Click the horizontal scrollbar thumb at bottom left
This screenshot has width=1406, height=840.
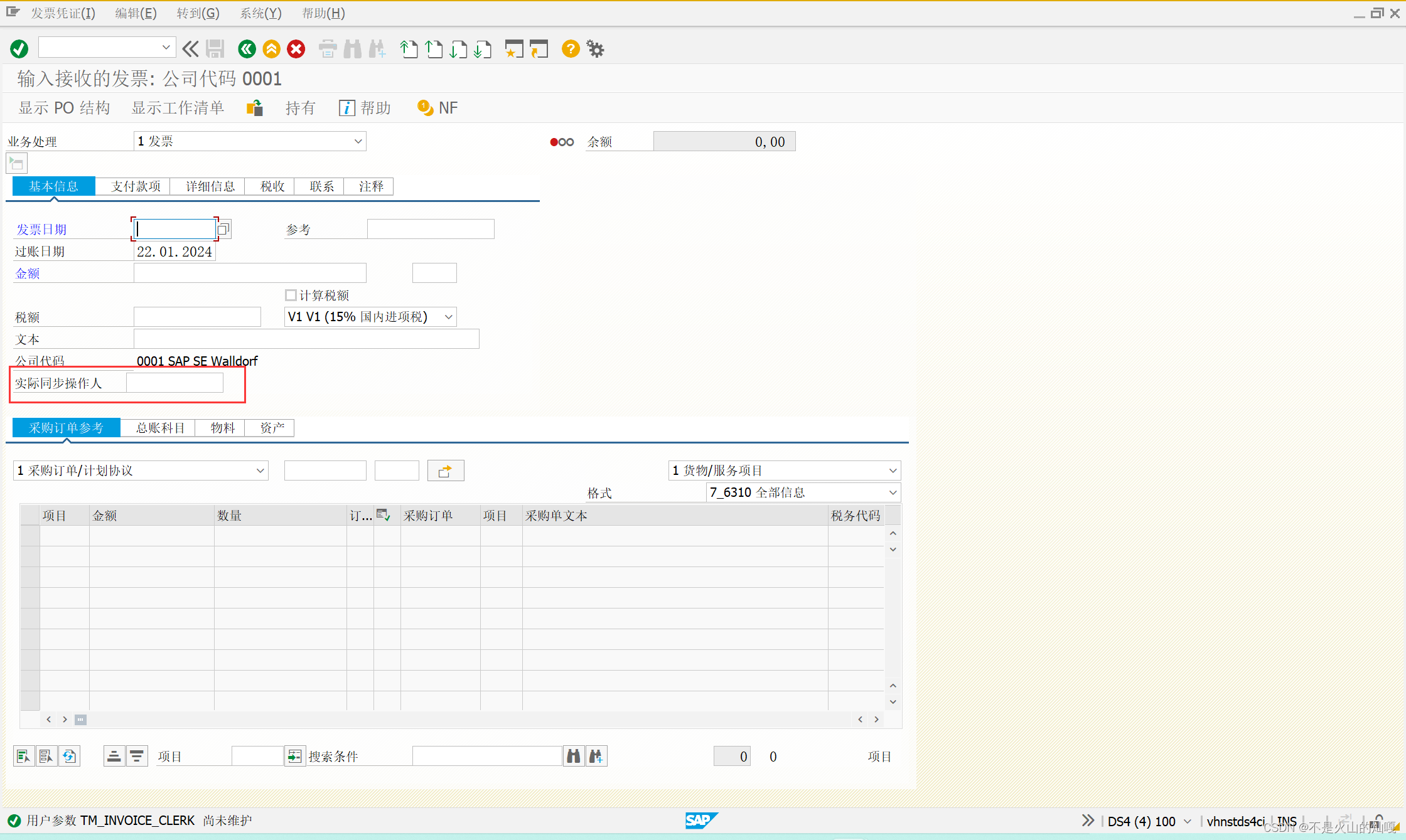pyautogui.click(x=80, y=720)
